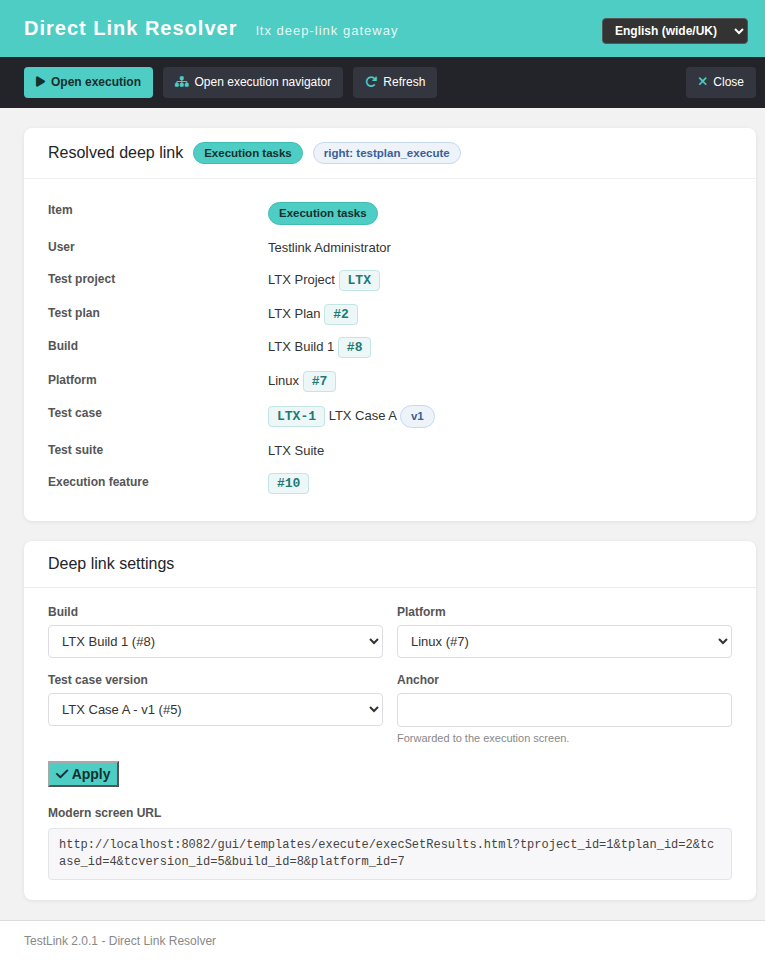Click the Open execution button label
Image resolution: width=765 pixels, height=963 pixels.
pos(96,82)
